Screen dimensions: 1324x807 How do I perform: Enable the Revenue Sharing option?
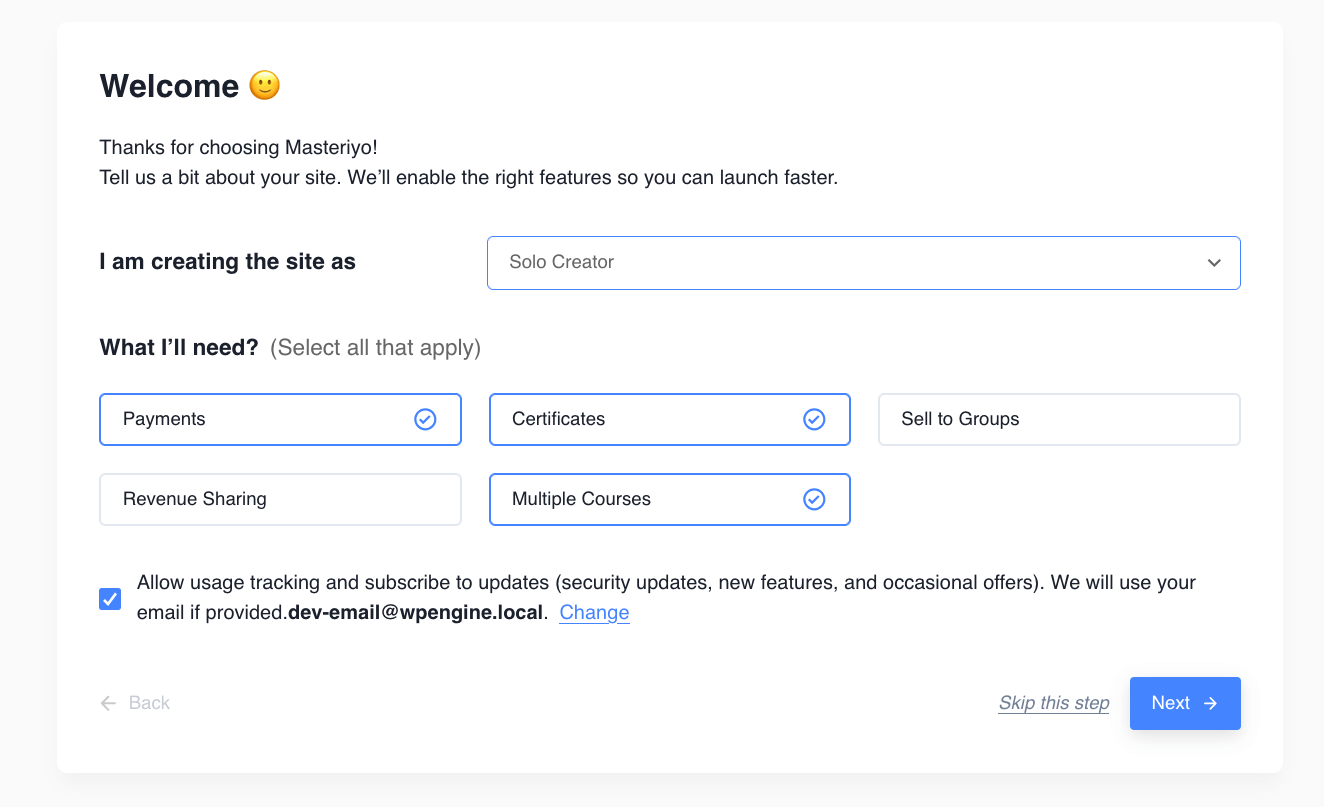(280, 499)
